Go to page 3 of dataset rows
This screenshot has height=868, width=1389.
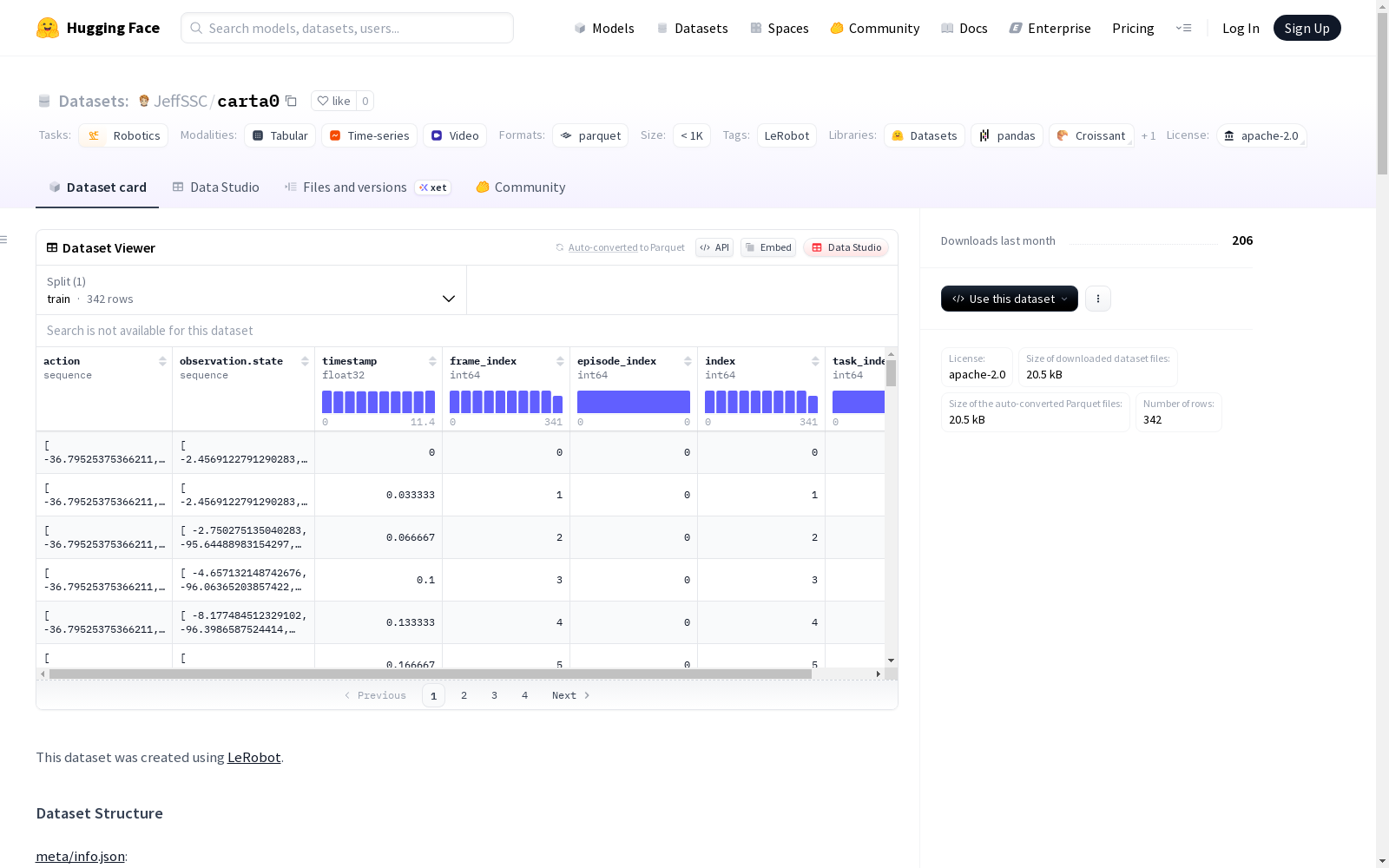(x=495, y=695)
